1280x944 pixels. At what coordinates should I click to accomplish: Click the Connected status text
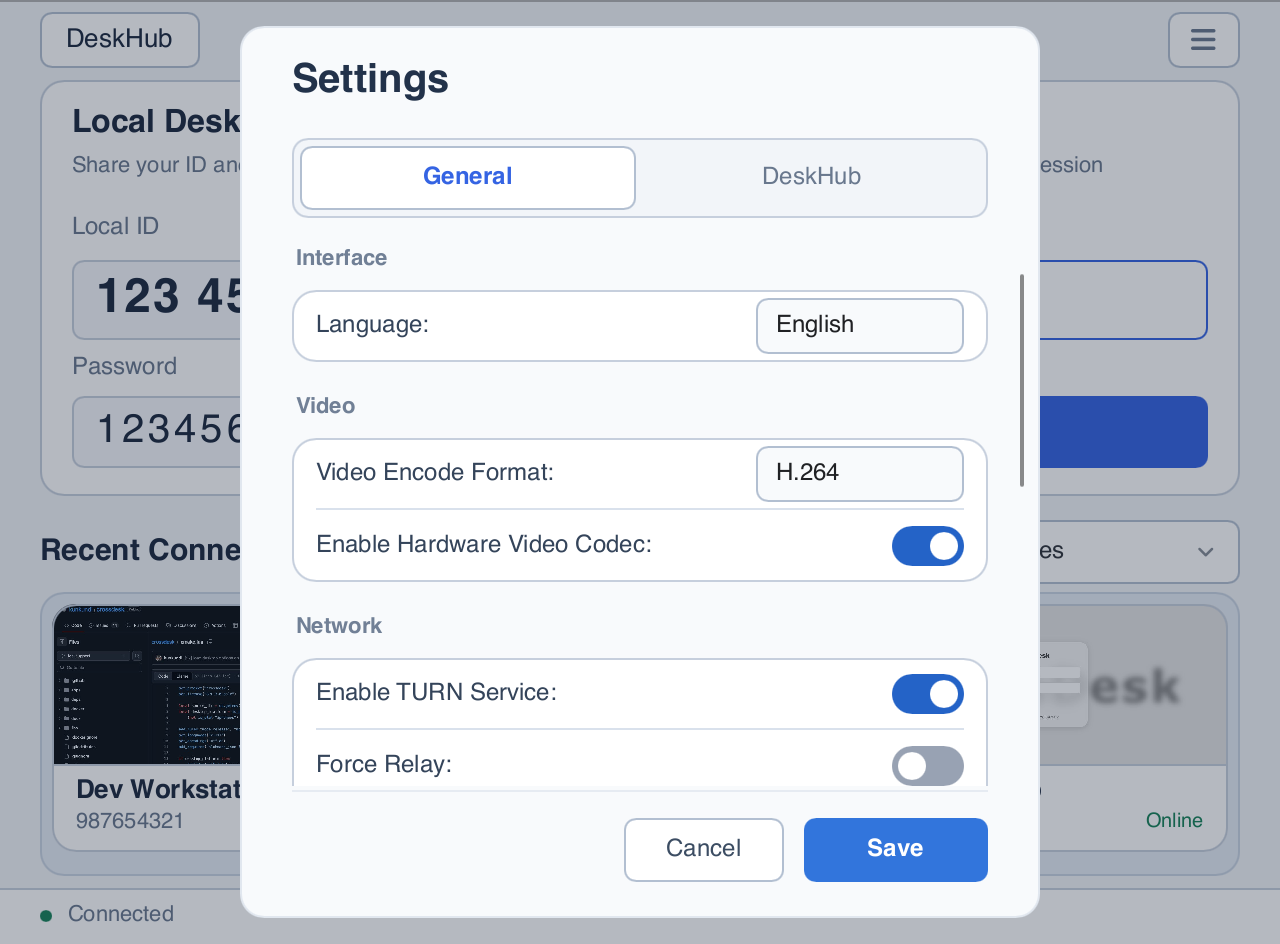[x=121, y=914]
